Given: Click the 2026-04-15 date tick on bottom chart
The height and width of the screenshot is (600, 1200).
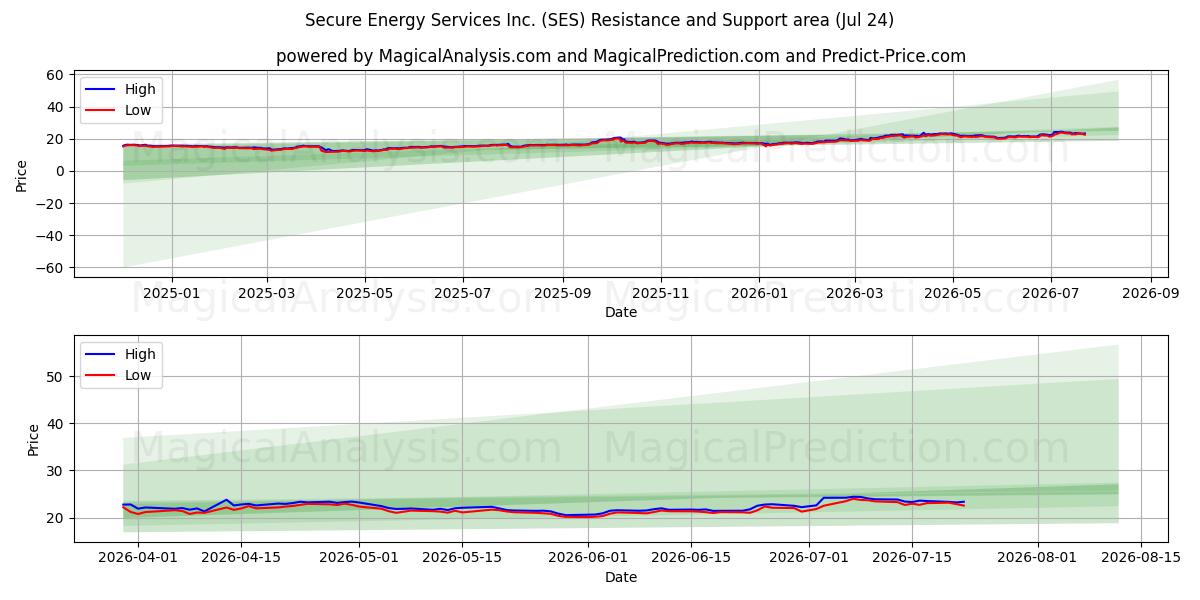Looking at the screenshot, I should pos(241,559).
